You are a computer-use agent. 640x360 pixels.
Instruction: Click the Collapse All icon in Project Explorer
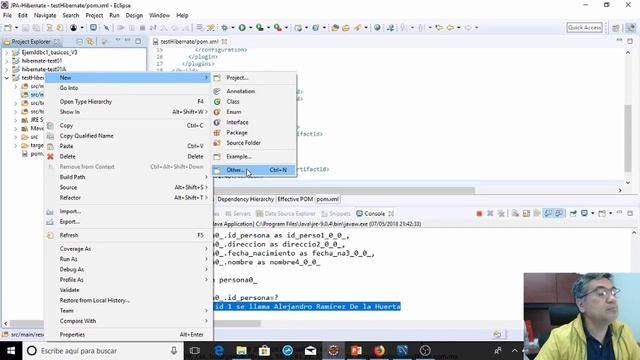(x=80, y=41)
